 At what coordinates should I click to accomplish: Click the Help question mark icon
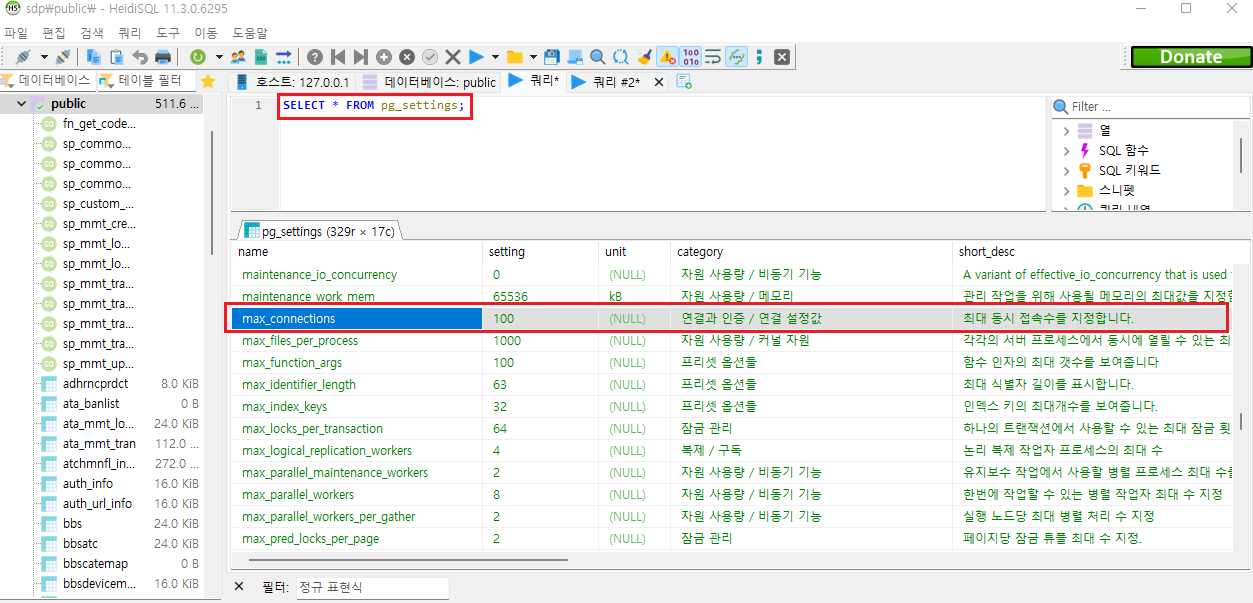pyautogui.click(x=314, y=57)
